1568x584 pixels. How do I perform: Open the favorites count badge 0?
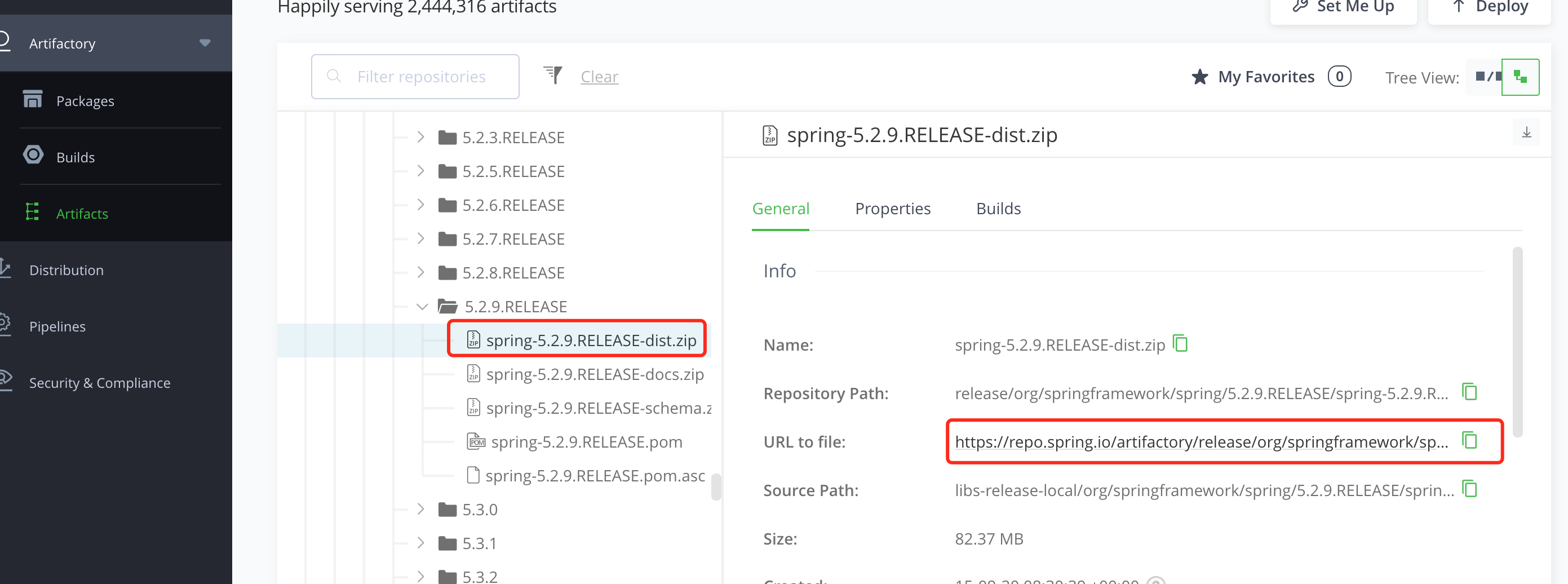pos(1339,77)
